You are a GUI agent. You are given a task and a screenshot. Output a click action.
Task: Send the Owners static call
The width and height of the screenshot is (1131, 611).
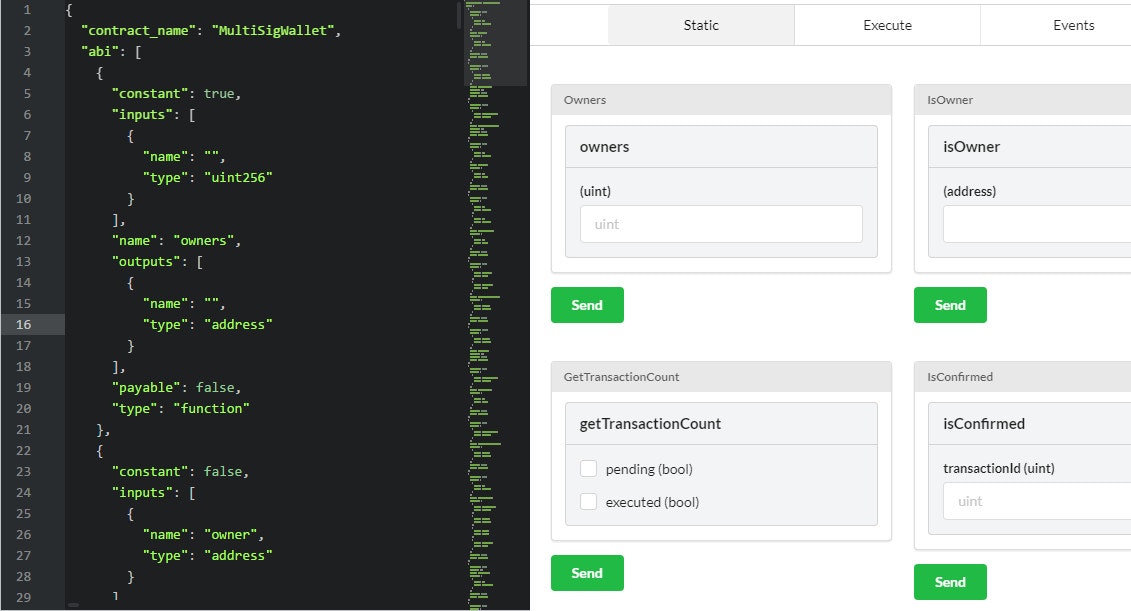click(x=587, y=305)
